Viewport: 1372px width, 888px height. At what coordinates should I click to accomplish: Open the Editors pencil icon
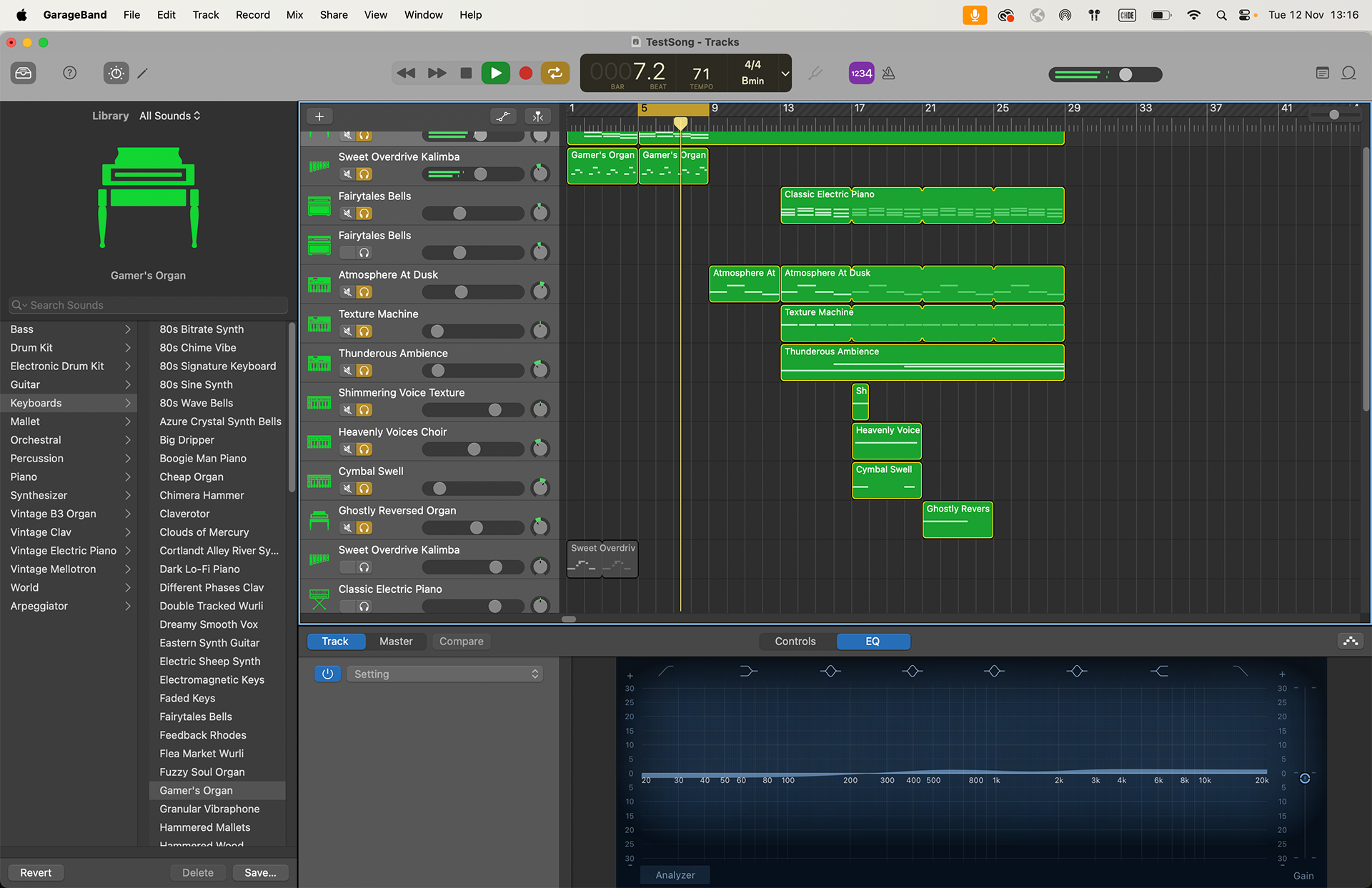tap(143, 73)
